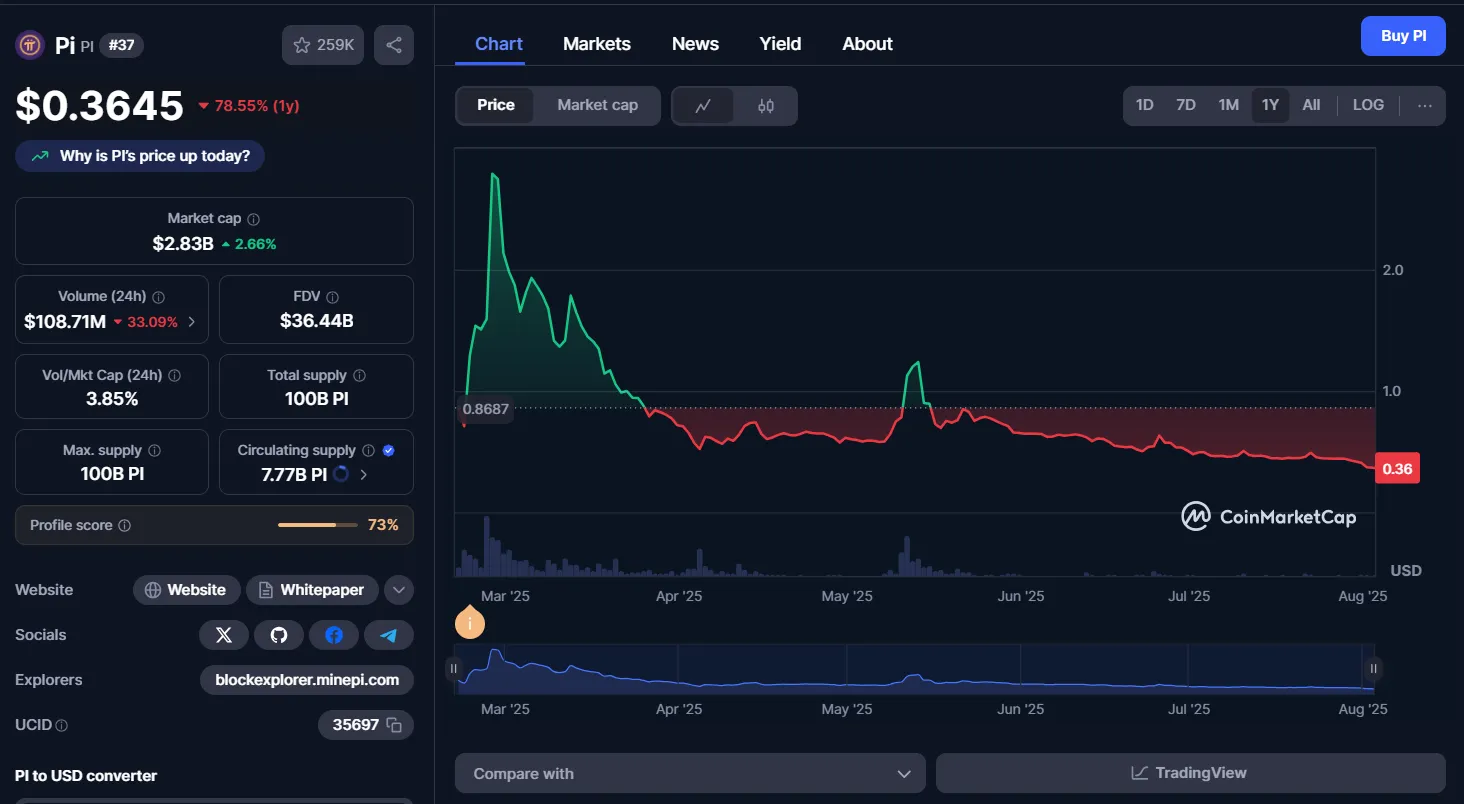
Task: Click the Profile score progress bar
Action: [319, 525]
